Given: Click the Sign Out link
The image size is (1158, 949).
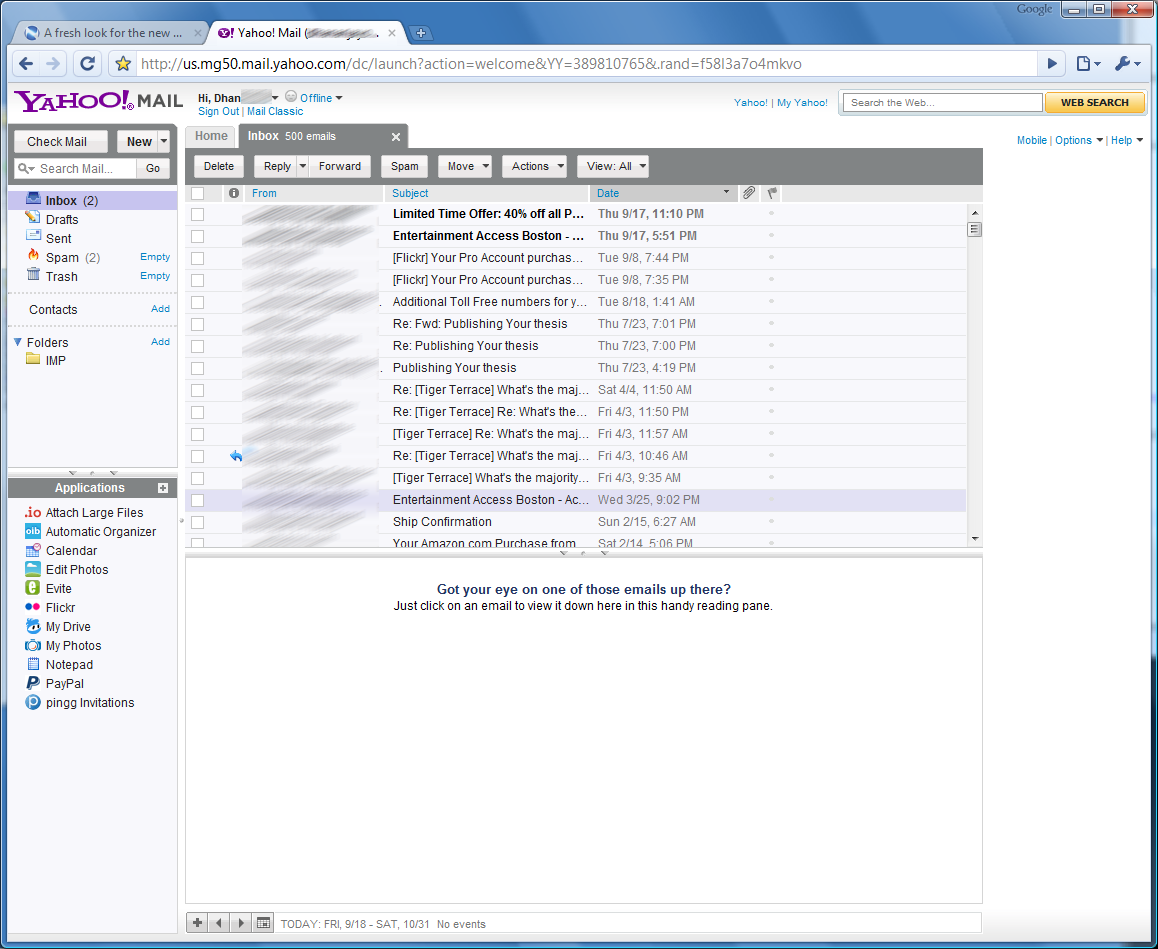Looking at the screenshot, I should click(219, 112).
